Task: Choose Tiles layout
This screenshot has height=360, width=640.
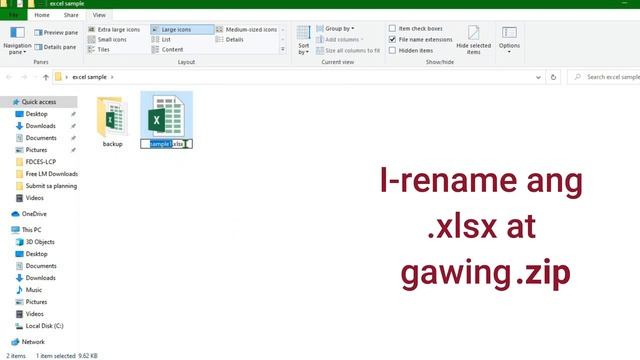Action: tap(99, 49)
